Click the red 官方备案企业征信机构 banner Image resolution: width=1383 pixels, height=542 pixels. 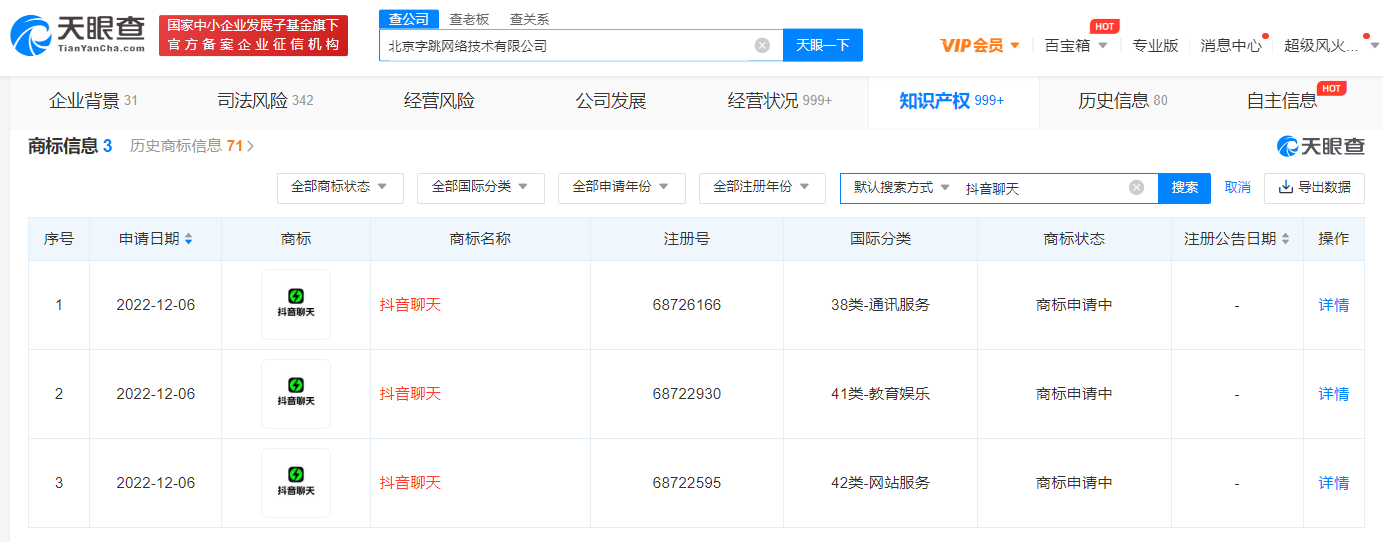253,36
